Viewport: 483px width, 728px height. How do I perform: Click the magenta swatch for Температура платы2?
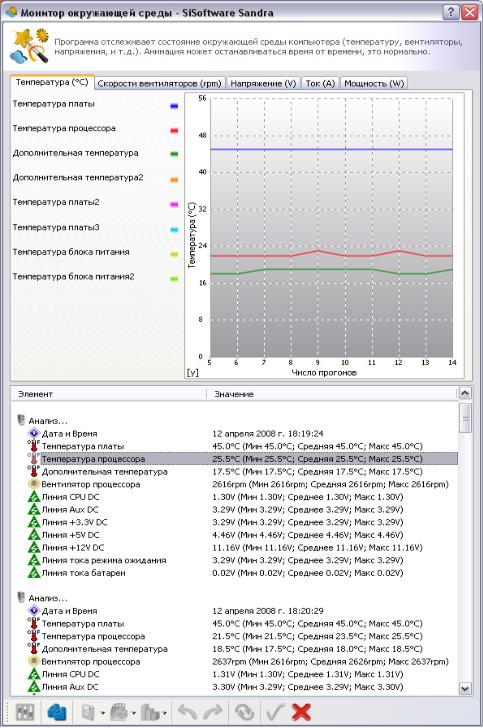coord(174,204)
